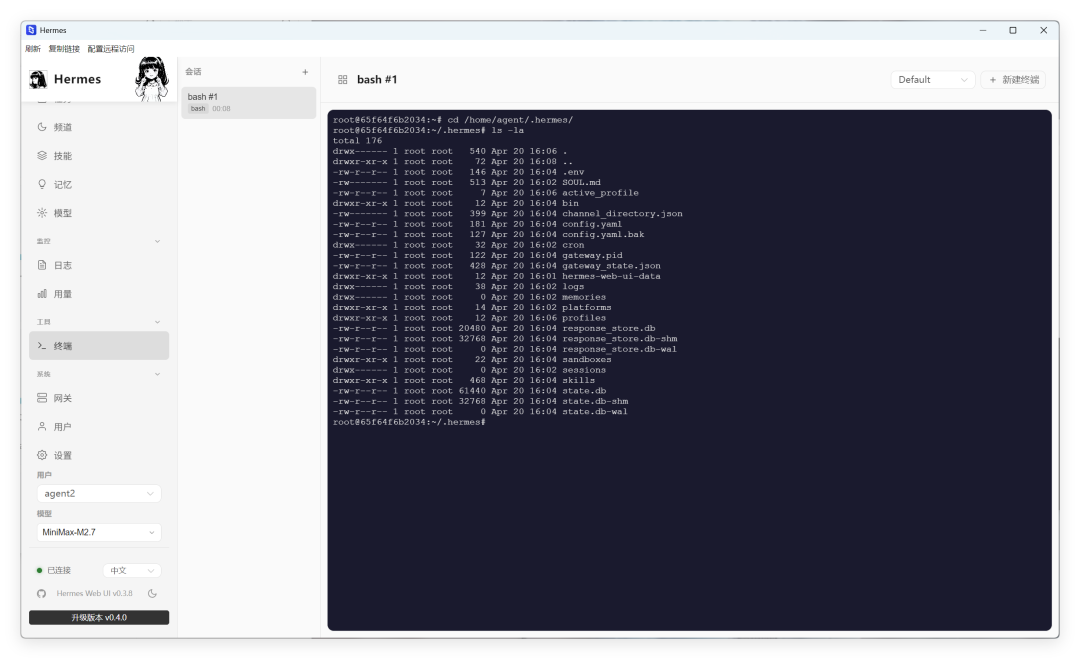
Task: Click the Hermes Web UI v0.3.8 link
Action: [x=94, y=594]
